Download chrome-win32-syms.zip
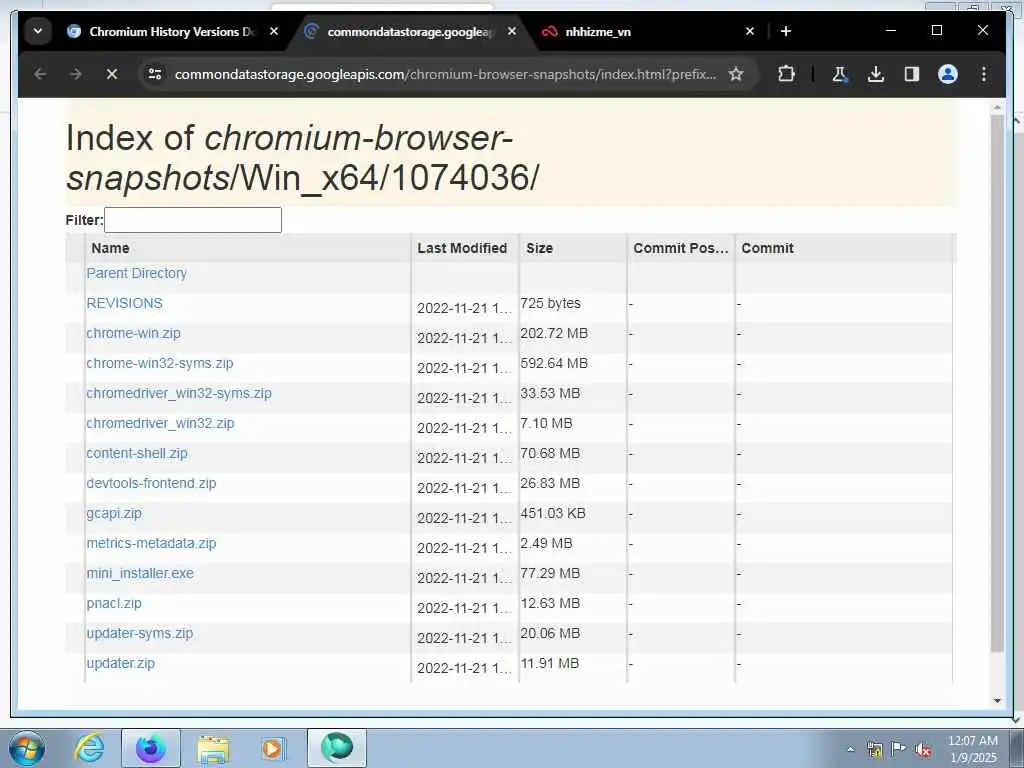Image resolution: width=1024 pixels, height=768 pixels. [159, 363]
